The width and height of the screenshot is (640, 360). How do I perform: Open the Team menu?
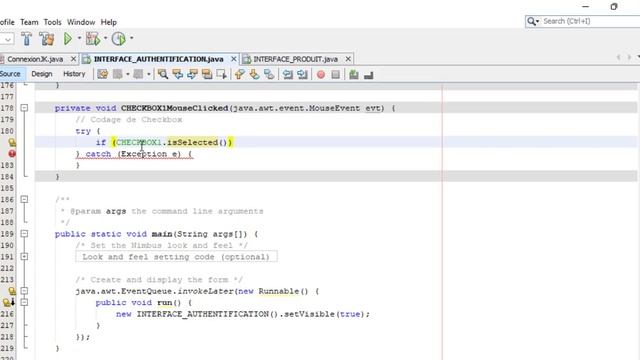[x=29, y=22]
